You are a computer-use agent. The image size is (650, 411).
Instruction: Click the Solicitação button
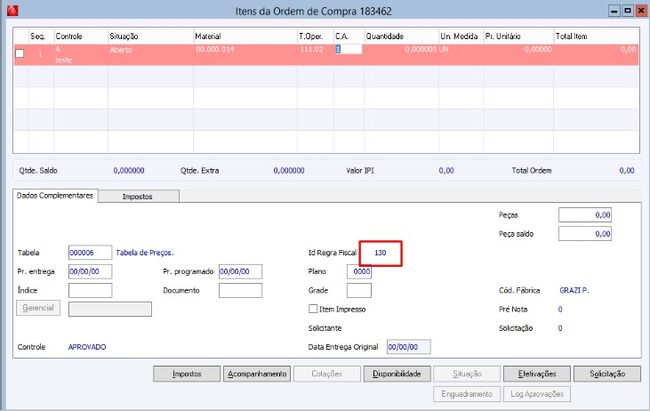tap(607, 374)
